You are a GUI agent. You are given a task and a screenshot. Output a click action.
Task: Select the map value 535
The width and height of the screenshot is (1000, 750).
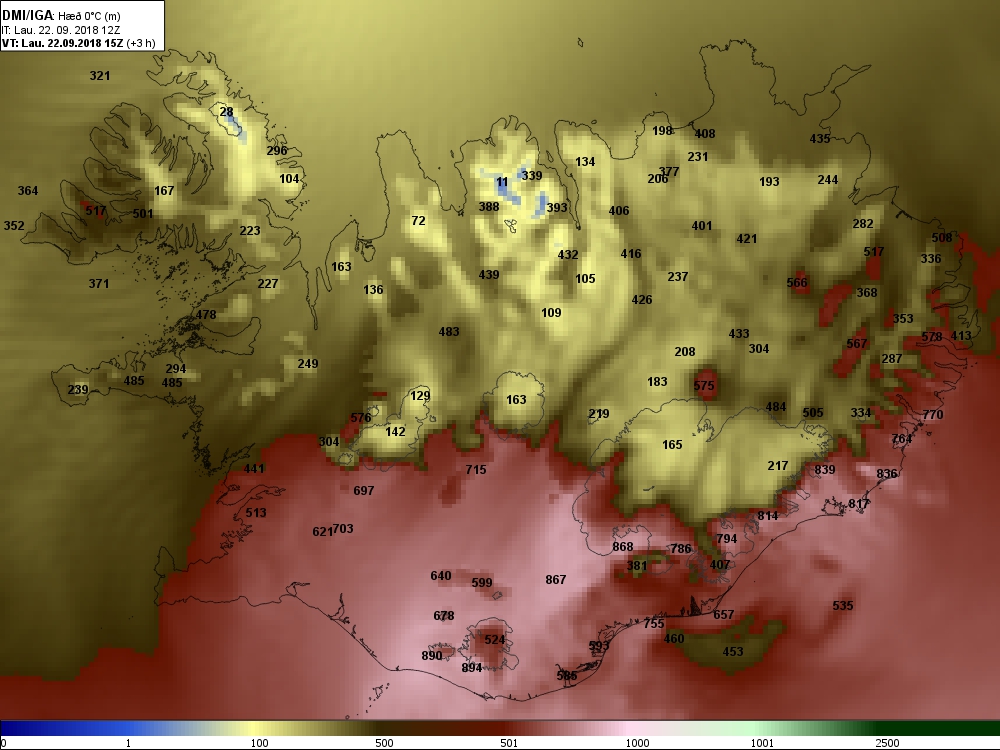pyautogui.click(x=843, y=606)
